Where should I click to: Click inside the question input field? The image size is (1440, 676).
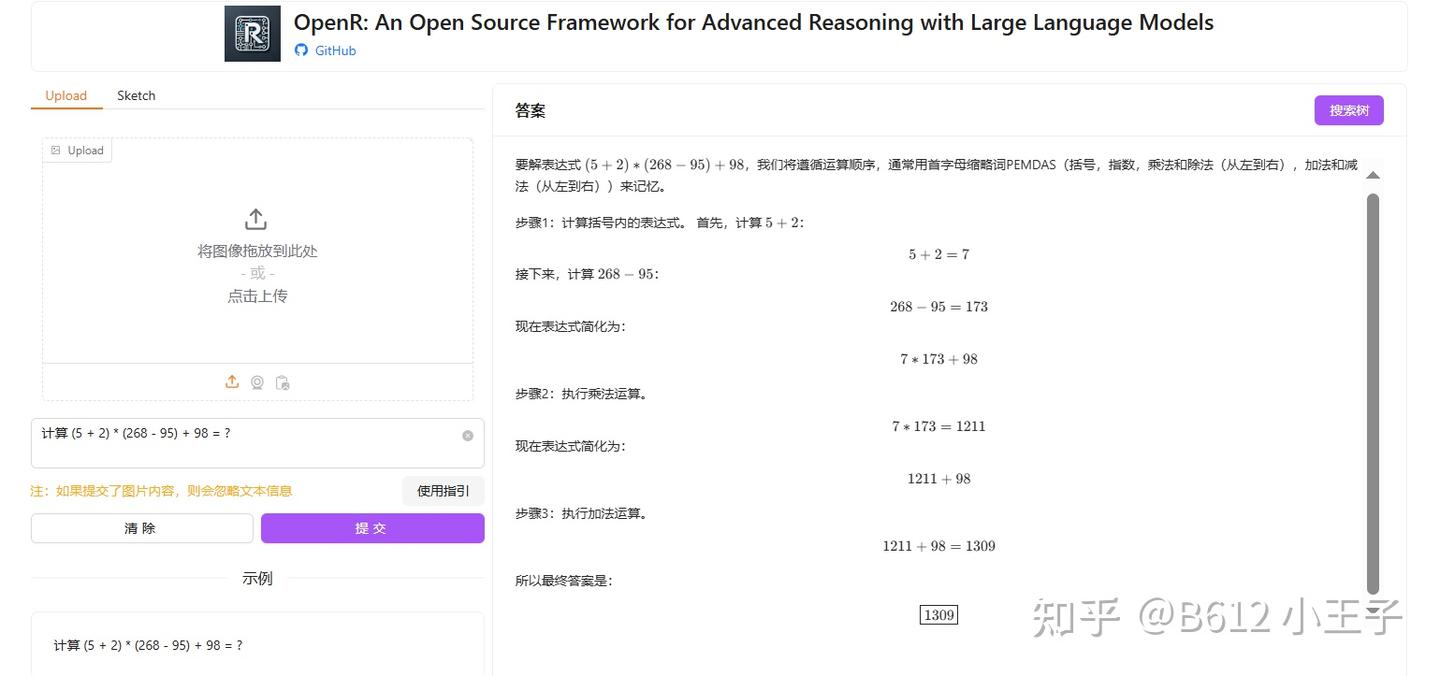pos(250,433)
